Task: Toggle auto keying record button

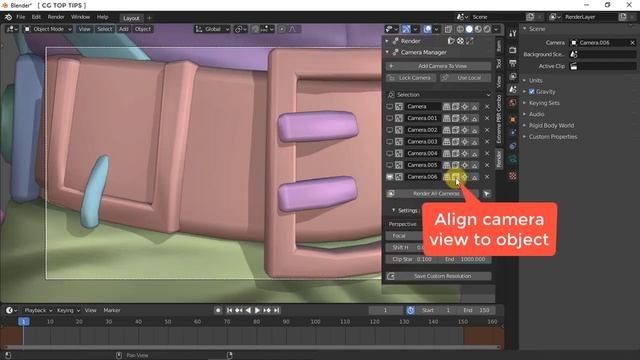Action: 218,311
